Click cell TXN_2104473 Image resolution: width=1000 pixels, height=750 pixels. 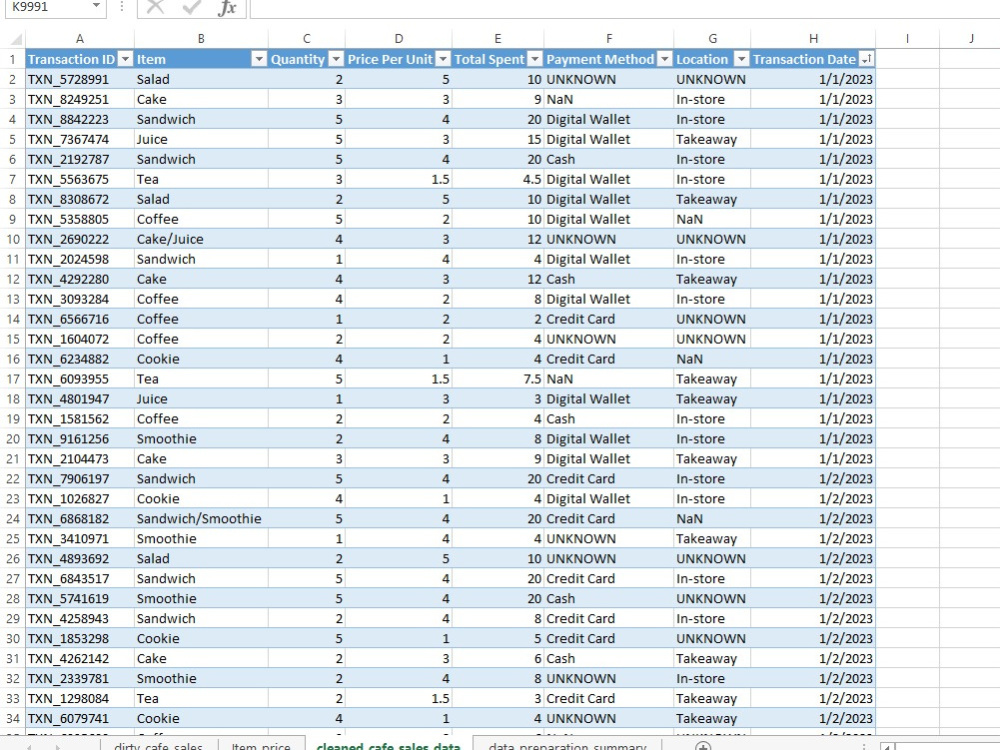pos(80,459)
